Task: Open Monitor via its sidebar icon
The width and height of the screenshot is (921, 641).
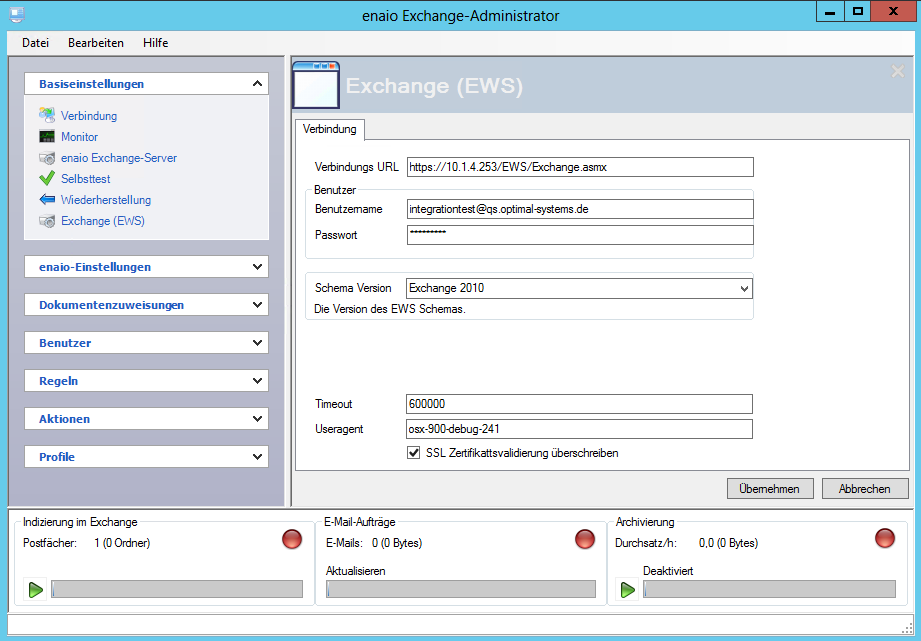Action: 47,137
